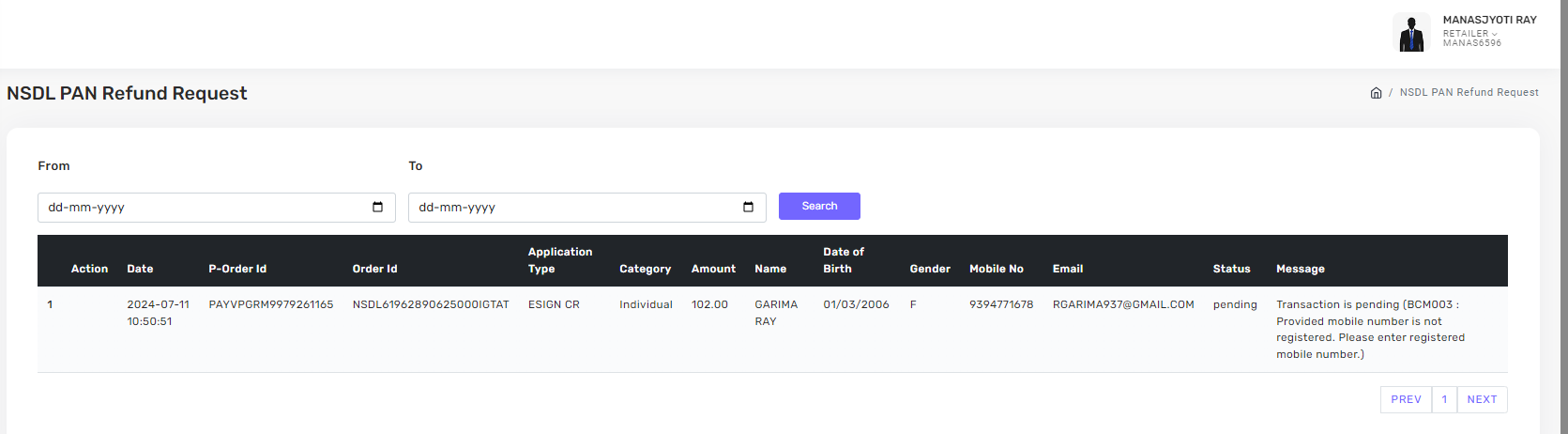1568x434 pixels.
Task: Go to PREV page of results
Action: coord(1406,399)
